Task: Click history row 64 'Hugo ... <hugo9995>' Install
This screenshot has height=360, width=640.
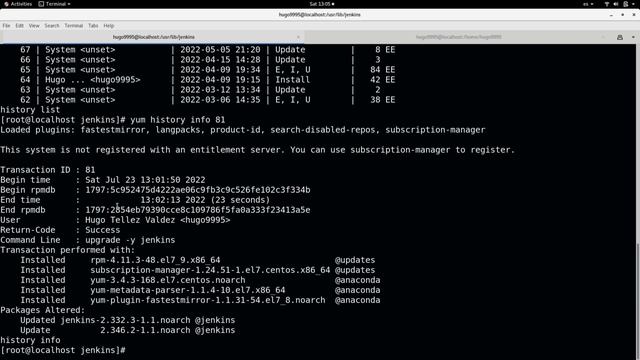Action: click(x=207, y=80)
